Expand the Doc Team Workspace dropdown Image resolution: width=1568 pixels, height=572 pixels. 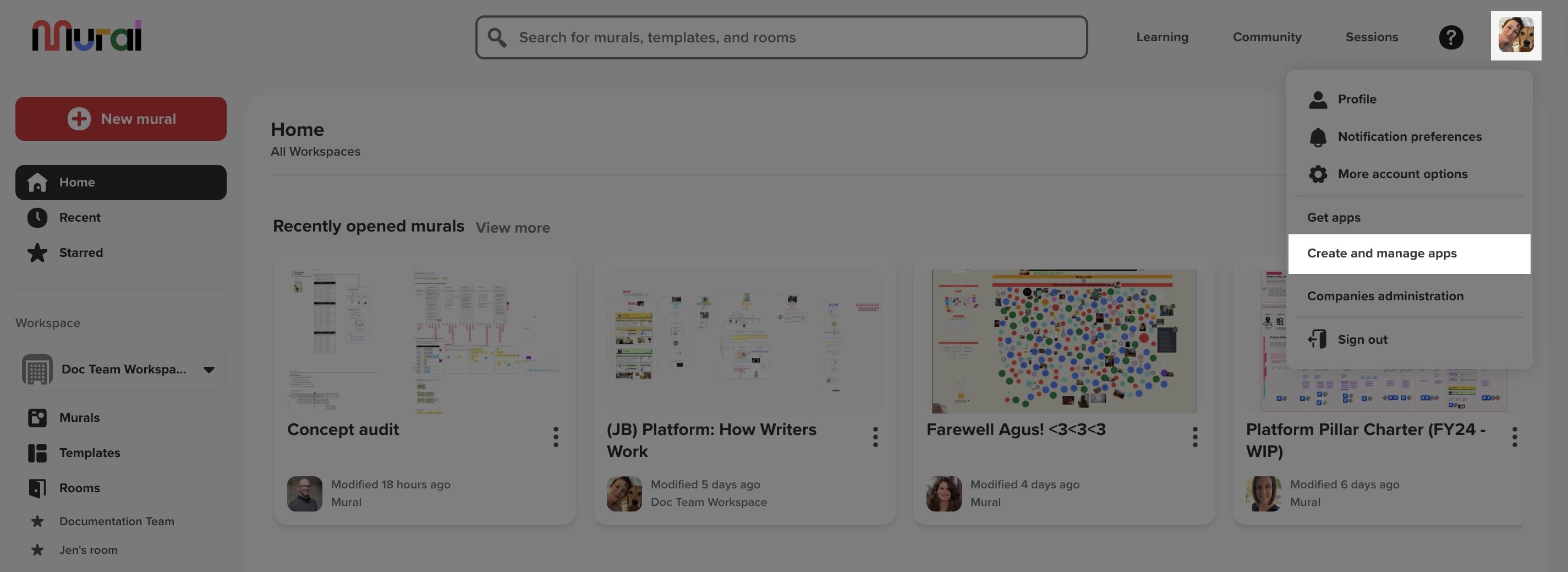click(x=209, y=369)
